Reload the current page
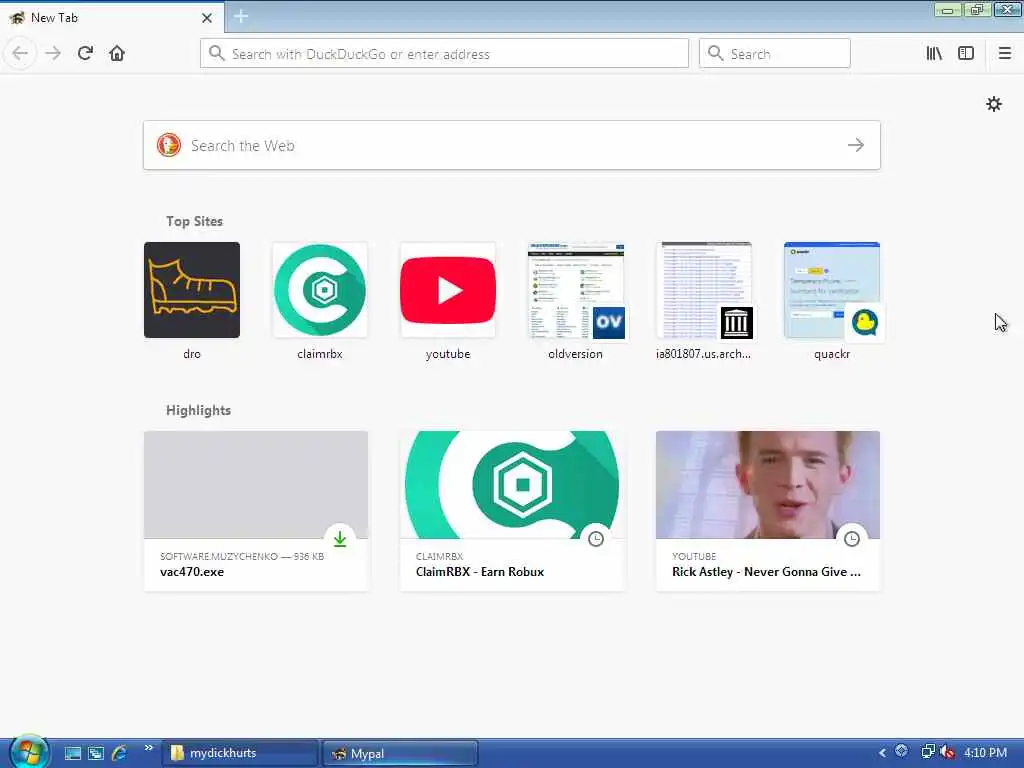This screenshot has height=768, width=1024. 85,53
